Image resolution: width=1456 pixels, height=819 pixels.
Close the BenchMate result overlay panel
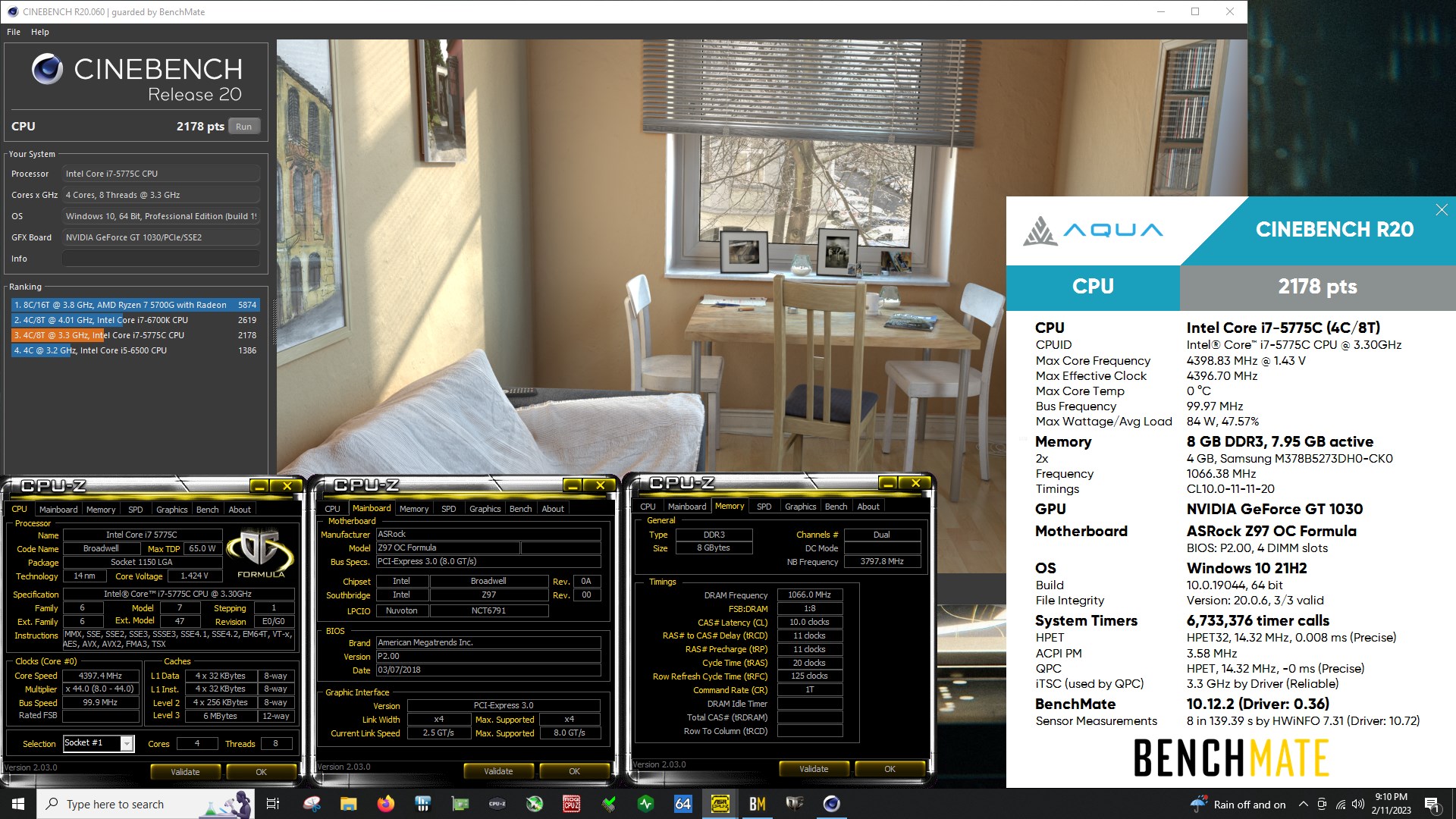(x=1442, y=210)
